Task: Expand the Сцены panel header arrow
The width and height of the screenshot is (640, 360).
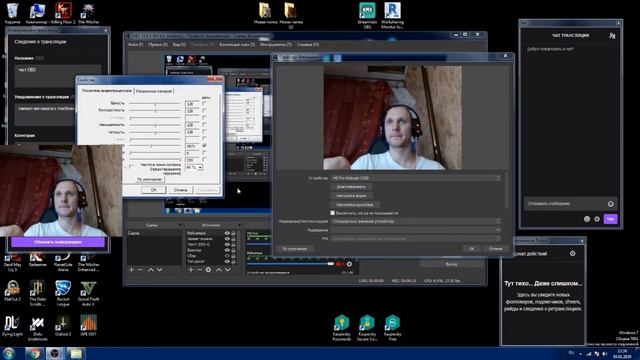Action: click(x=180, y=225)
